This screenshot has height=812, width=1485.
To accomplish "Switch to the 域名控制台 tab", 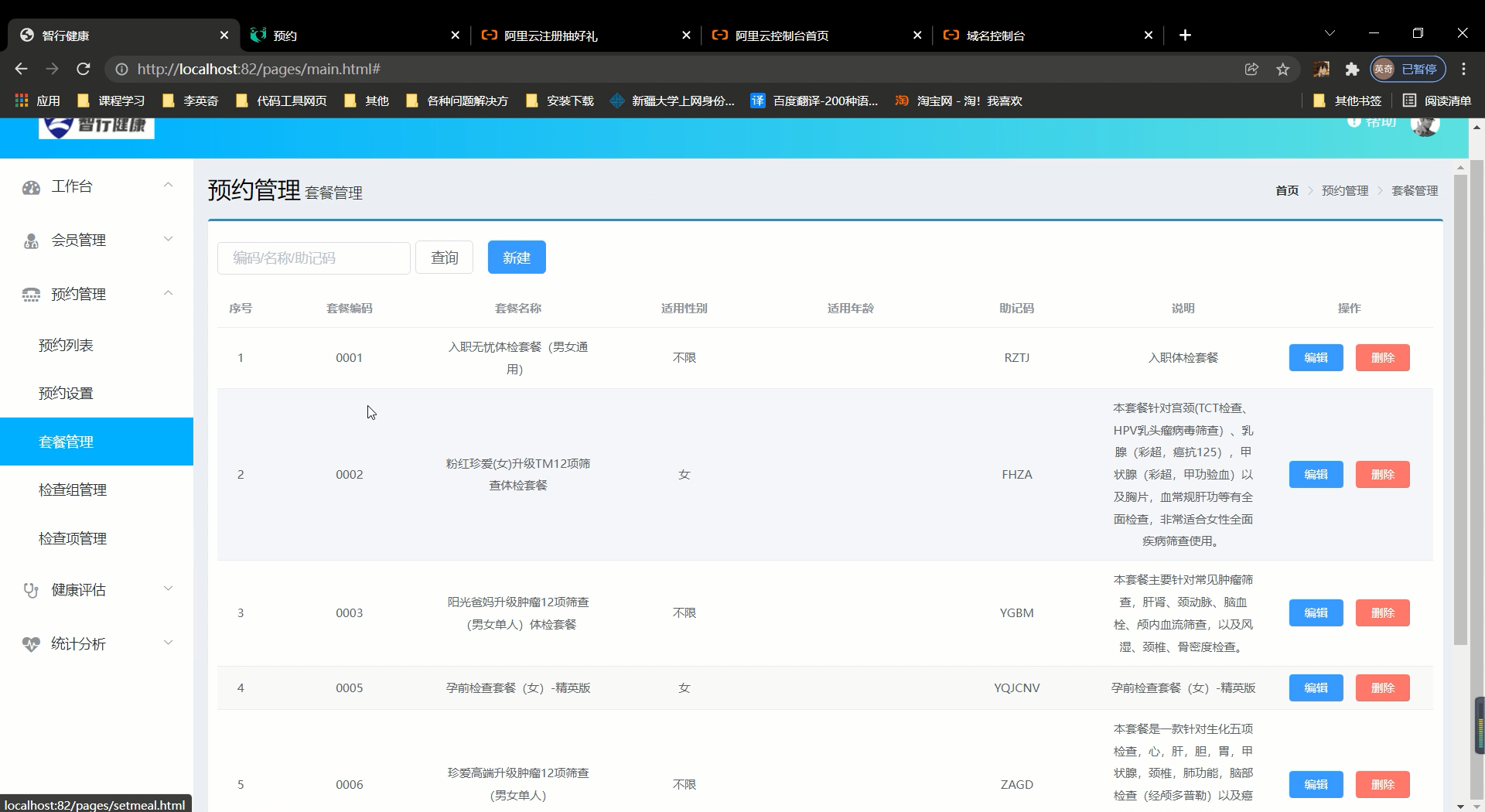I will pos(1048,35).
